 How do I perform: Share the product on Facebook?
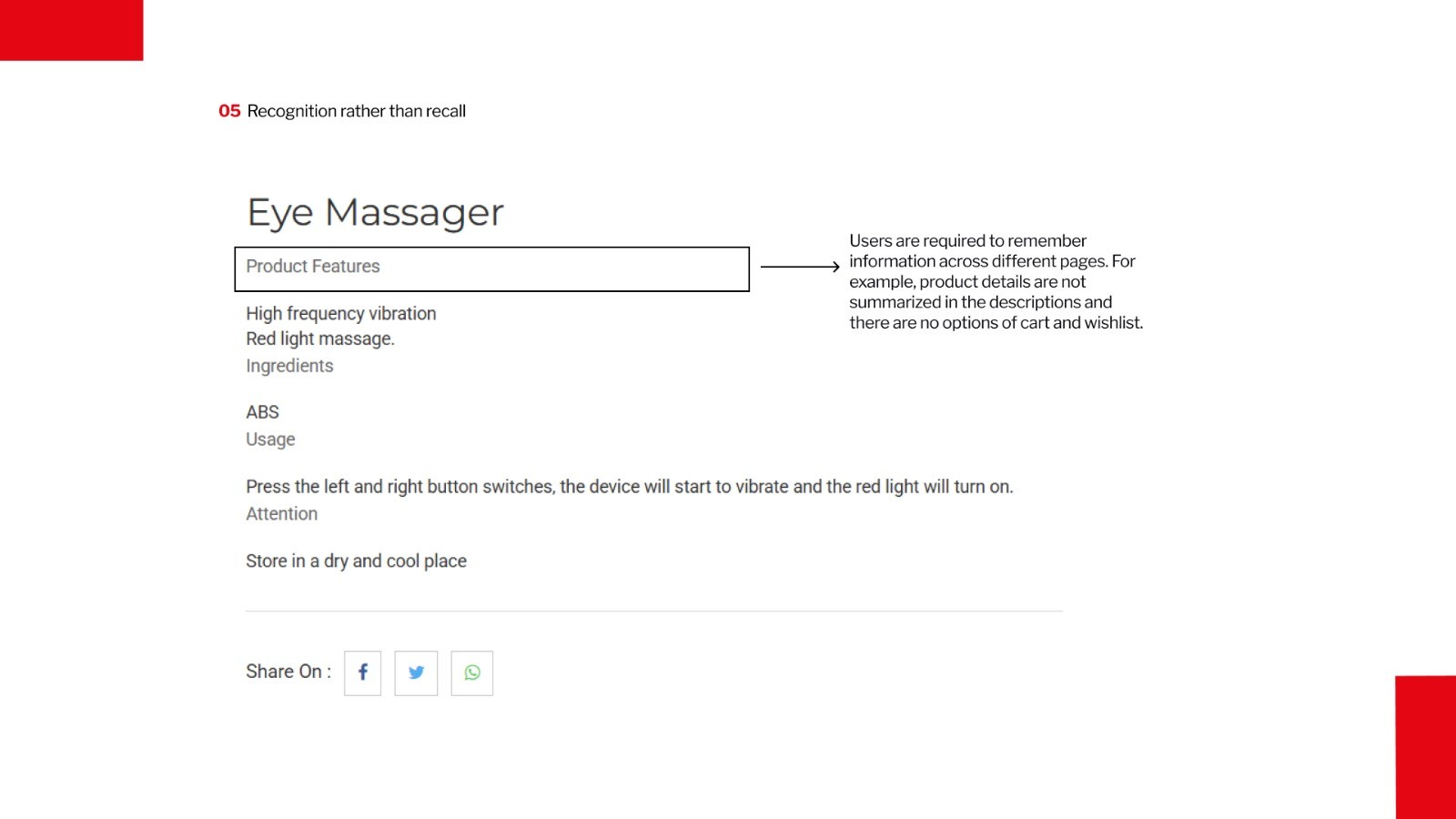[362, 673]
